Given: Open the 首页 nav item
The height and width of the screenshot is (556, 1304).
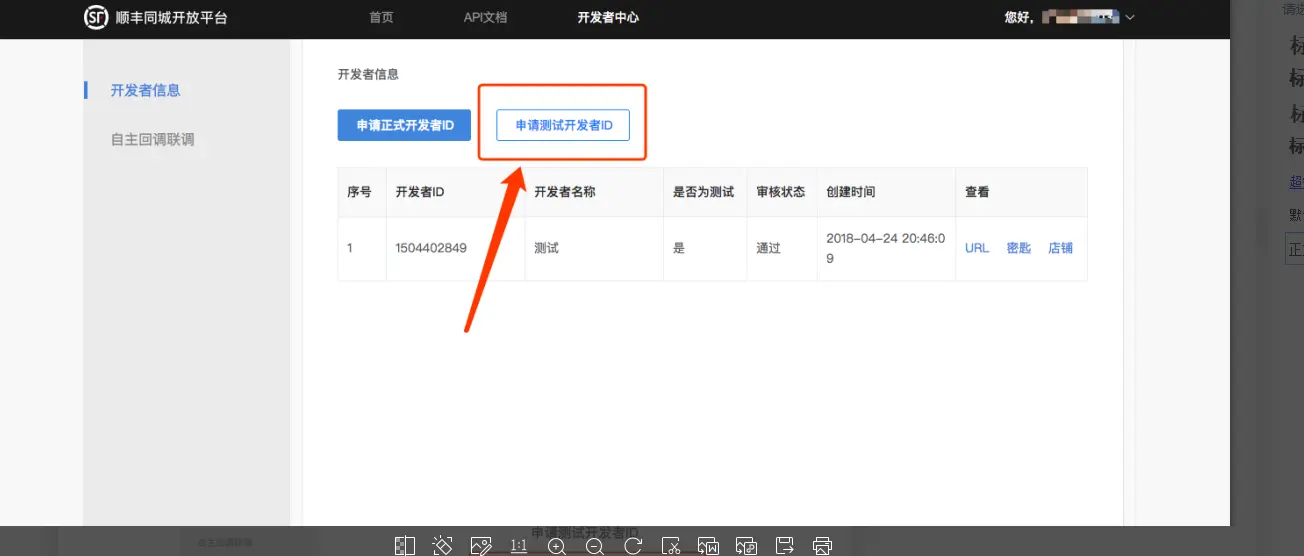Looking at the screenshot, I should [381, 17].
